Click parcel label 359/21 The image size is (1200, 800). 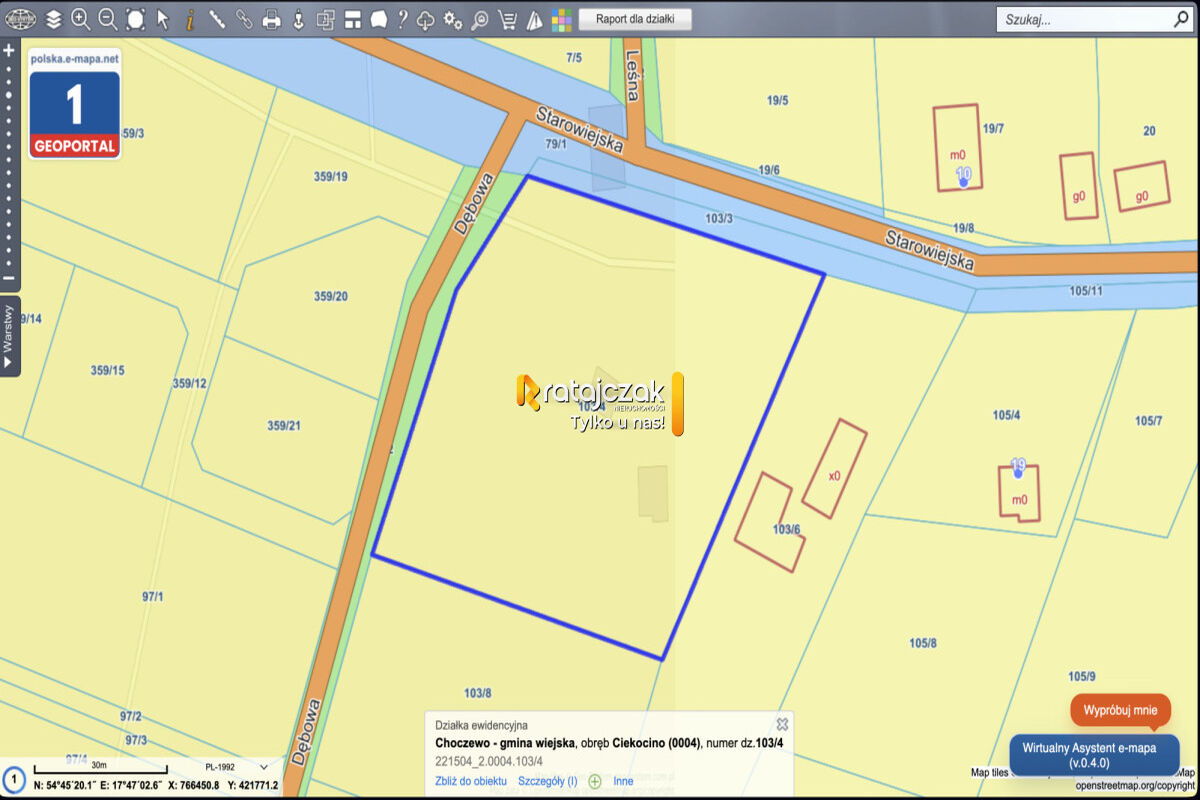coord(284,426)
